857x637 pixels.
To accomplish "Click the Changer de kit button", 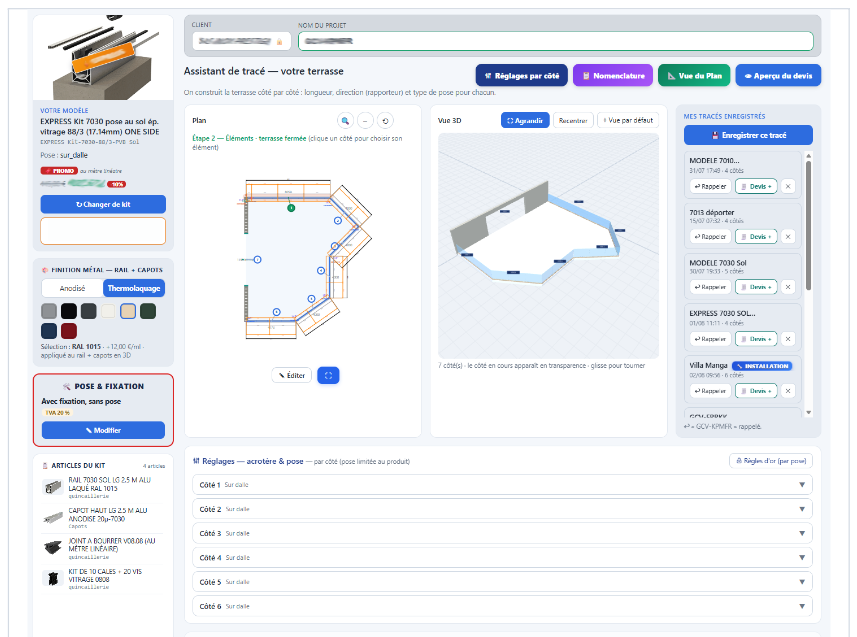I will (103, 204).
